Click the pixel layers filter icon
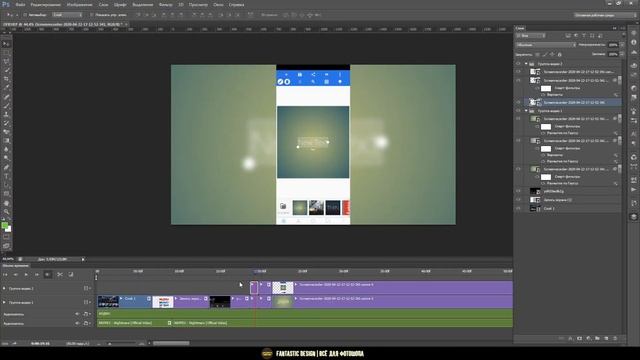The width and height of the screenshot is (640, 360). tap(568, 36)
